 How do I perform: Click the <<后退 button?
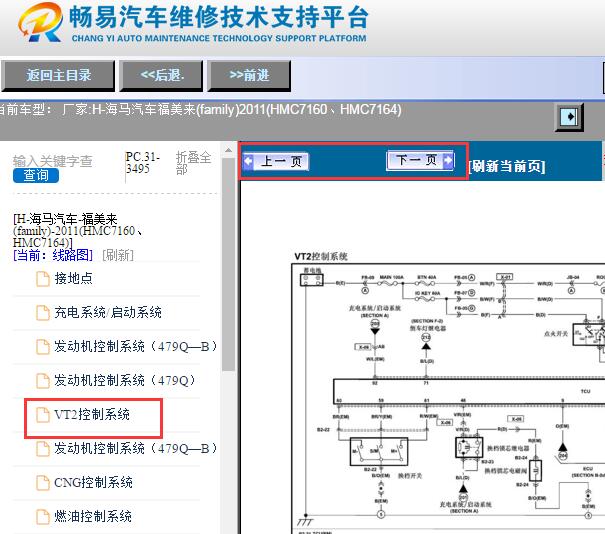161,76
